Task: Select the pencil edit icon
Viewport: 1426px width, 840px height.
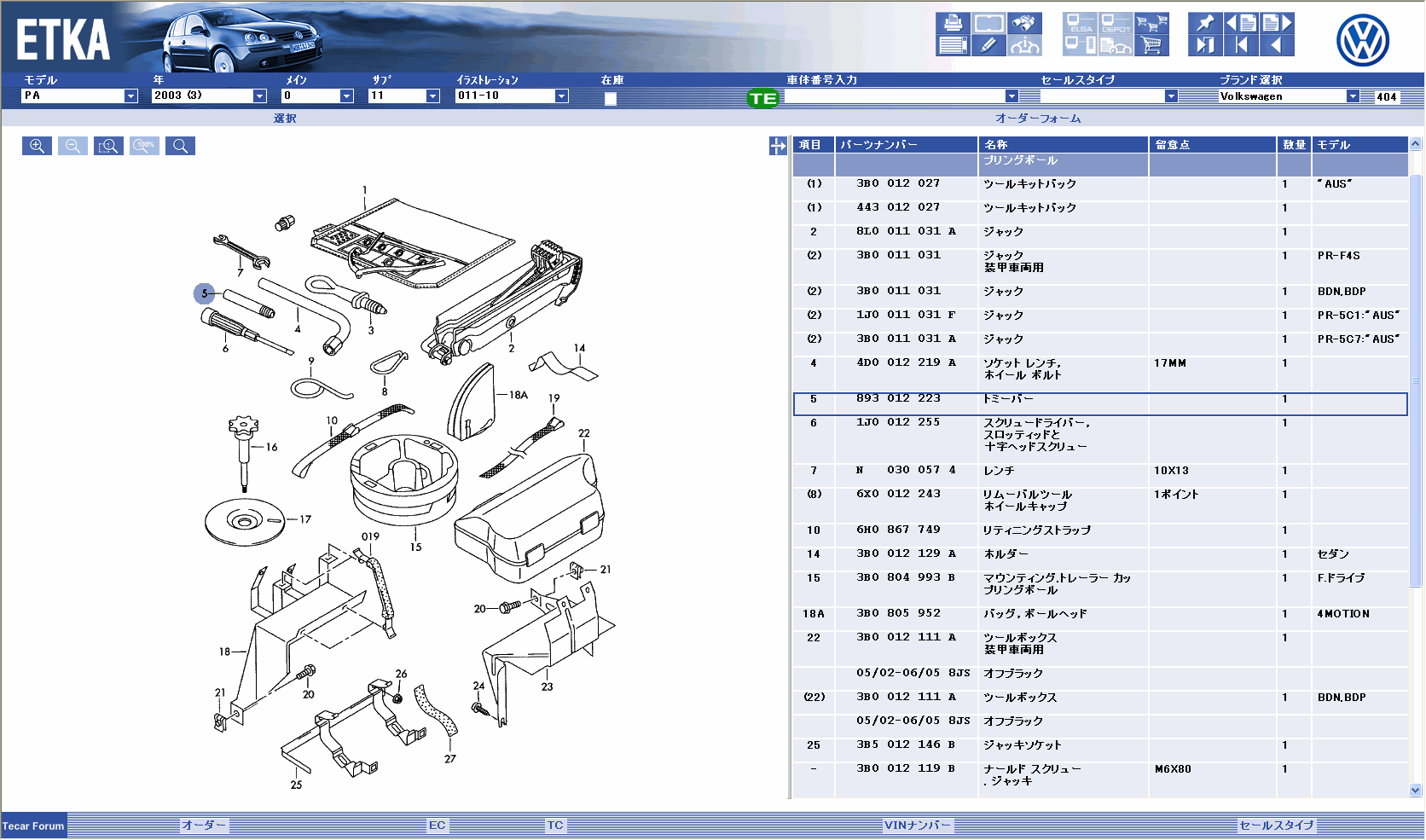Action: click(x=988, y=45)
